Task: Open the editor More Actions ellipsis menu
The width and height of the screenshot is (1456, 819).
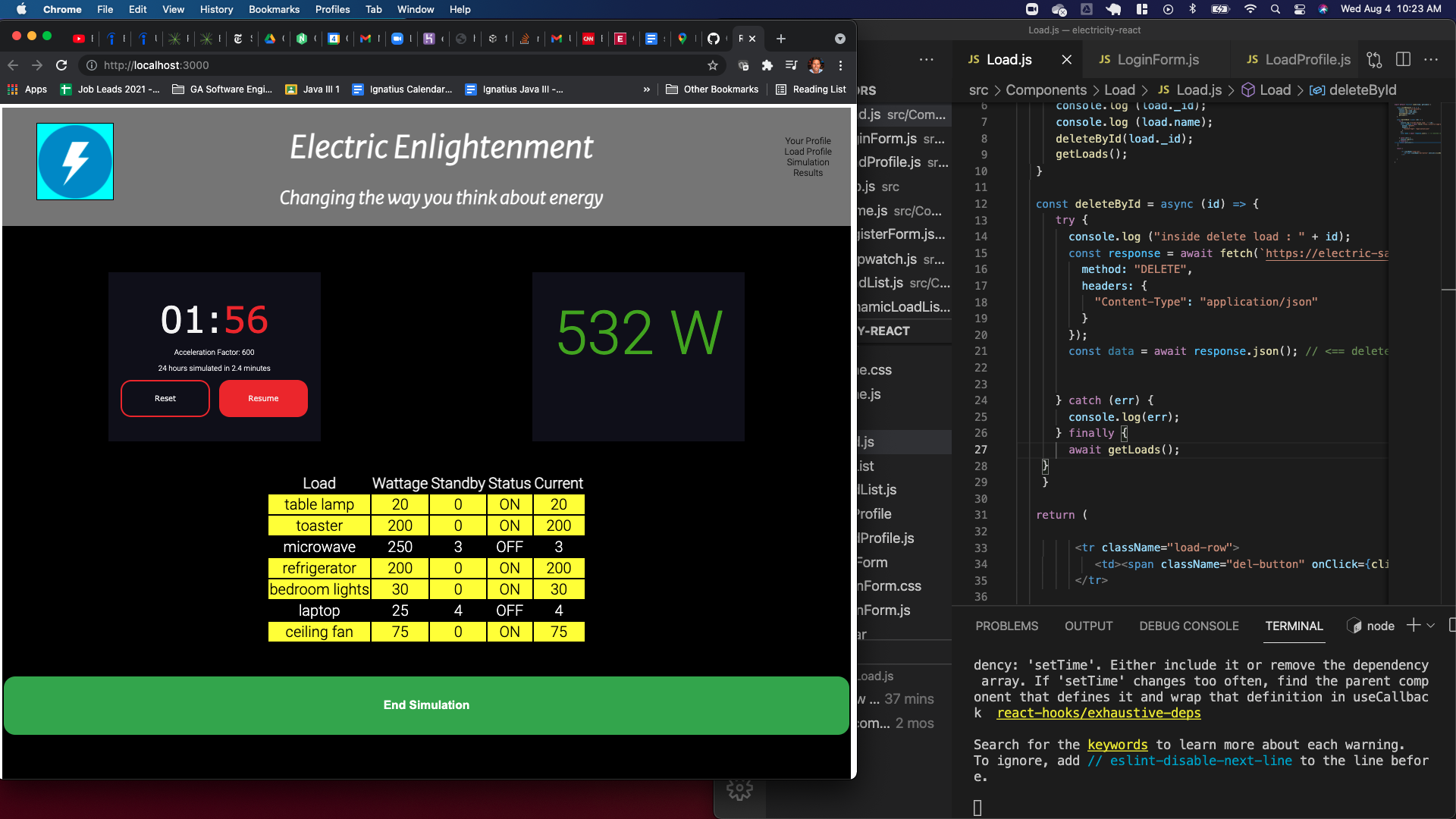Action: point(1432,59)
